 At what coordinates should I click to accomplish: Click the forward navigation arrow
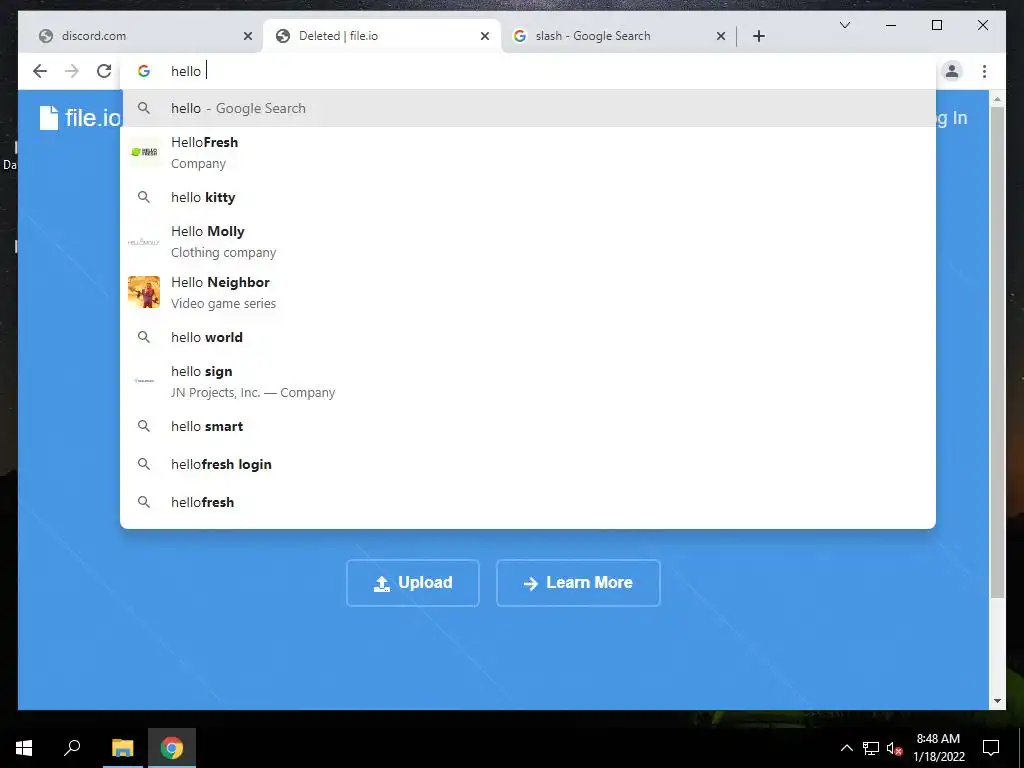coord(72,71)
